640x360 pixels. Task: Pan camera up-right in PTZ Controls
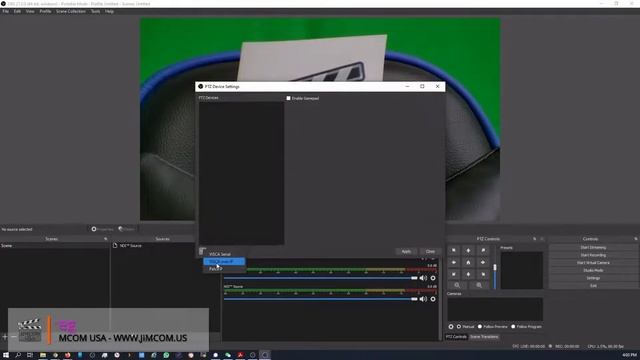tap(483, 250)
